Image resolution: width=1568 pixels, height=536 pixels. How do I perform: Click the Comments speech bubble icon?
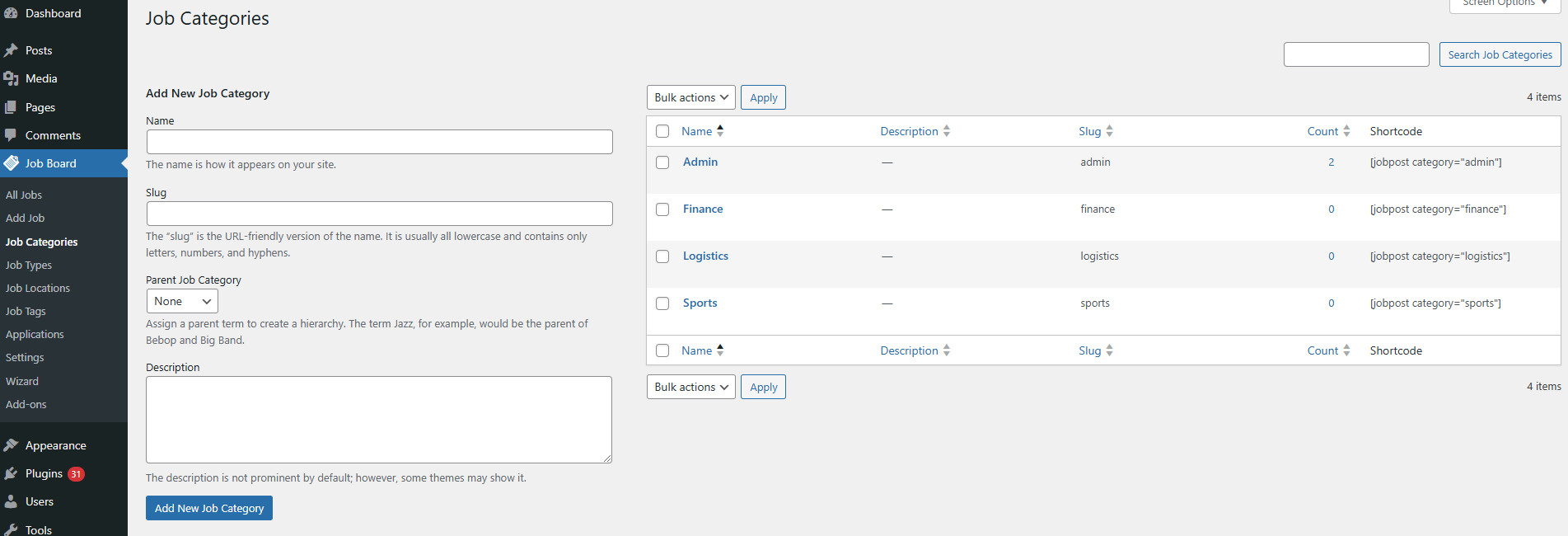coord(11,135)
